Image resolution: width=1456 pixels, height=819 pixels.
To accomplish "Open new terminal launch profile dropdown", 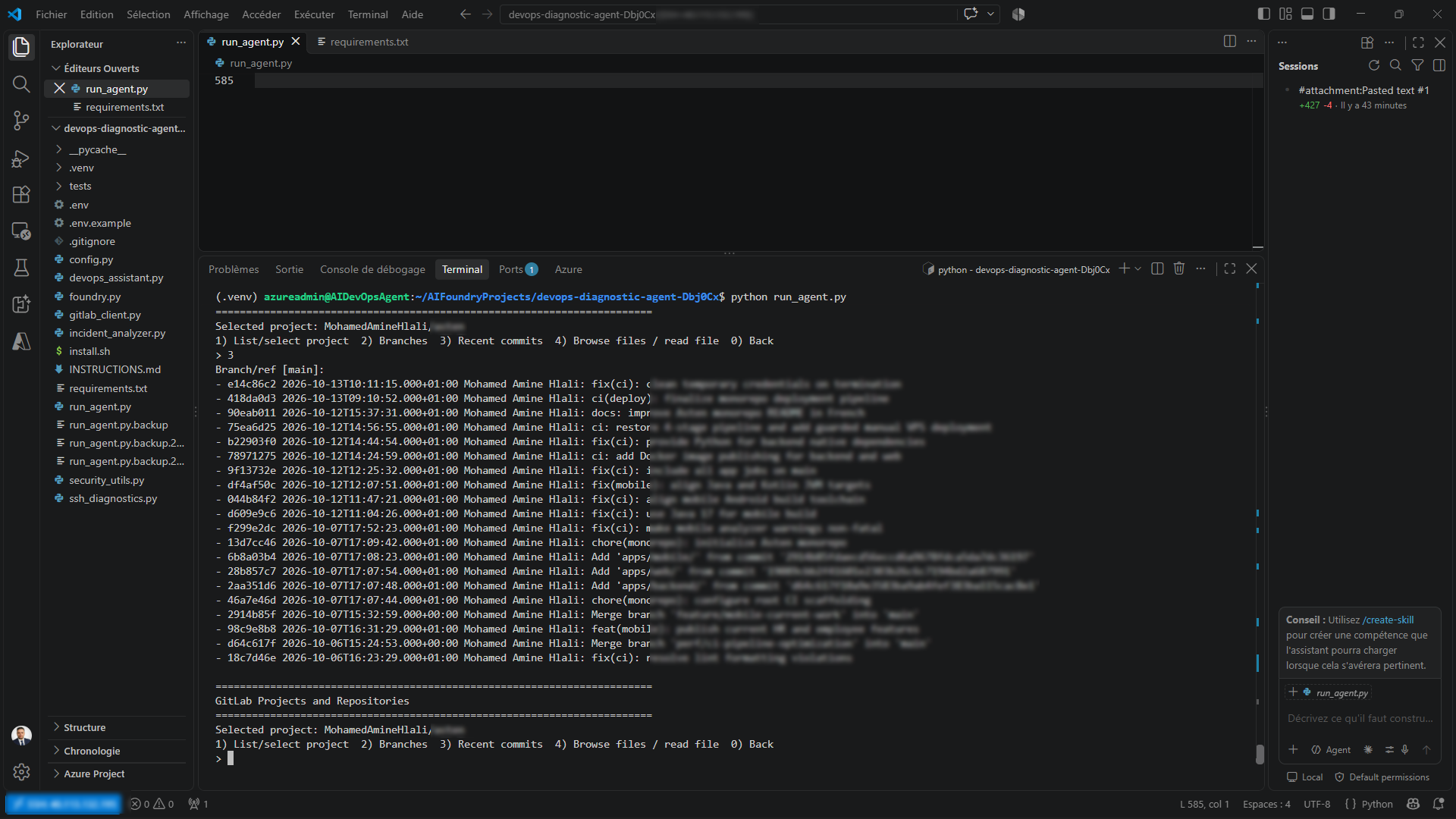I will tap(1138, 268).
